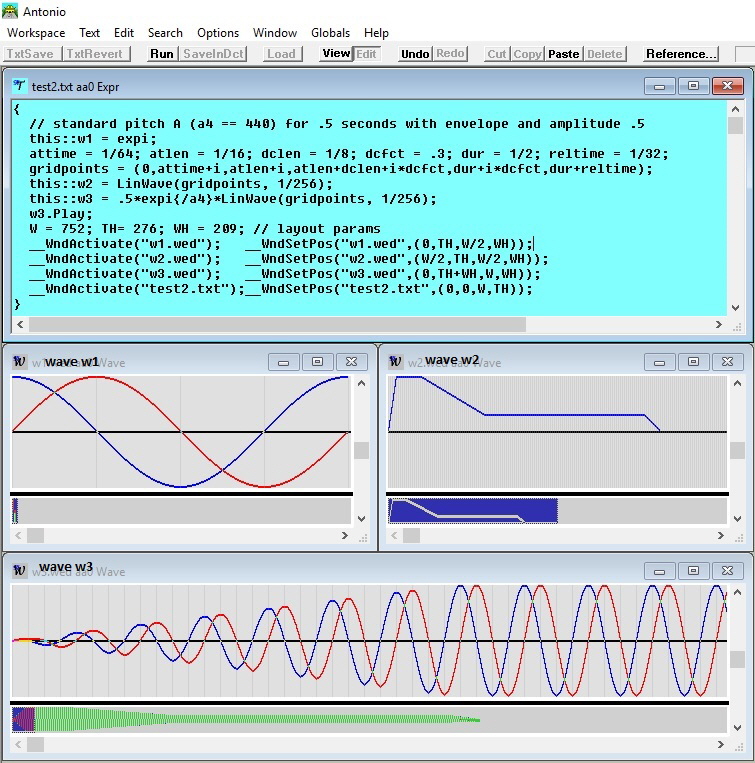
Task: Click the wave w1 window icon
Action: (x=19, y=361)
